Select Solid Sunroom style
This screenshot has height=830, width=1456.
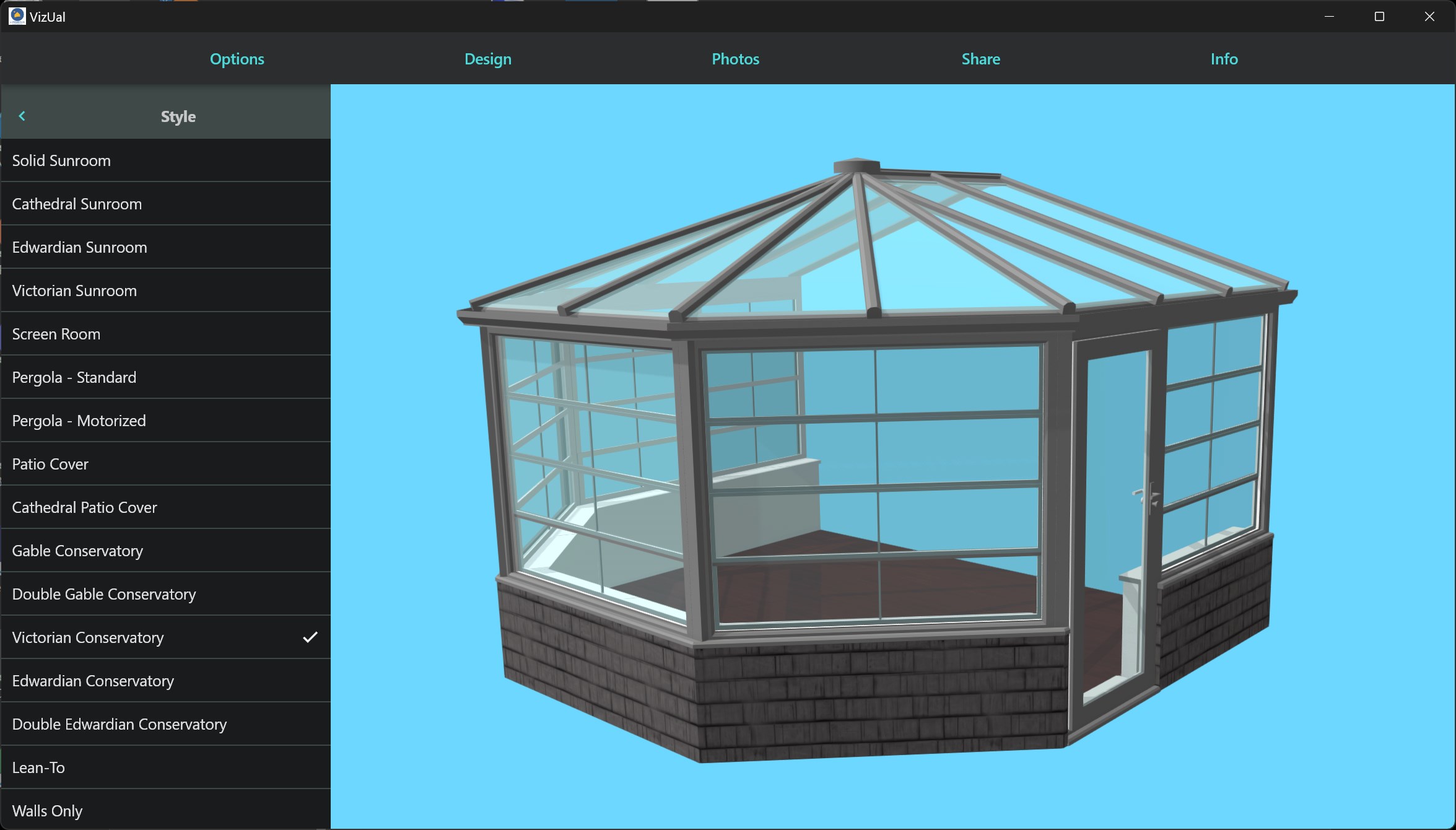[165, 160]
